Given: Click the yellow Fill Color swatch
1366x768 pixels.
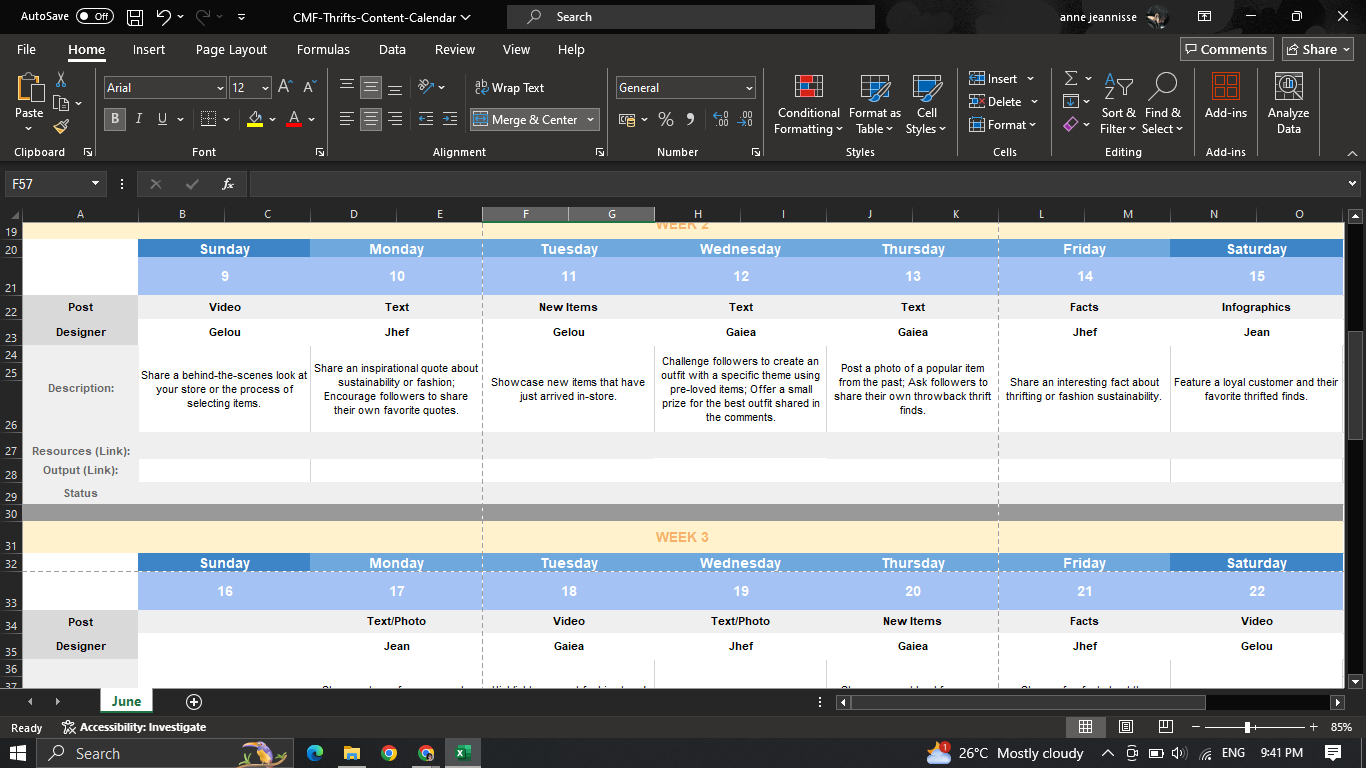Looking at the screenshot, I should click(x=255, y=119).
